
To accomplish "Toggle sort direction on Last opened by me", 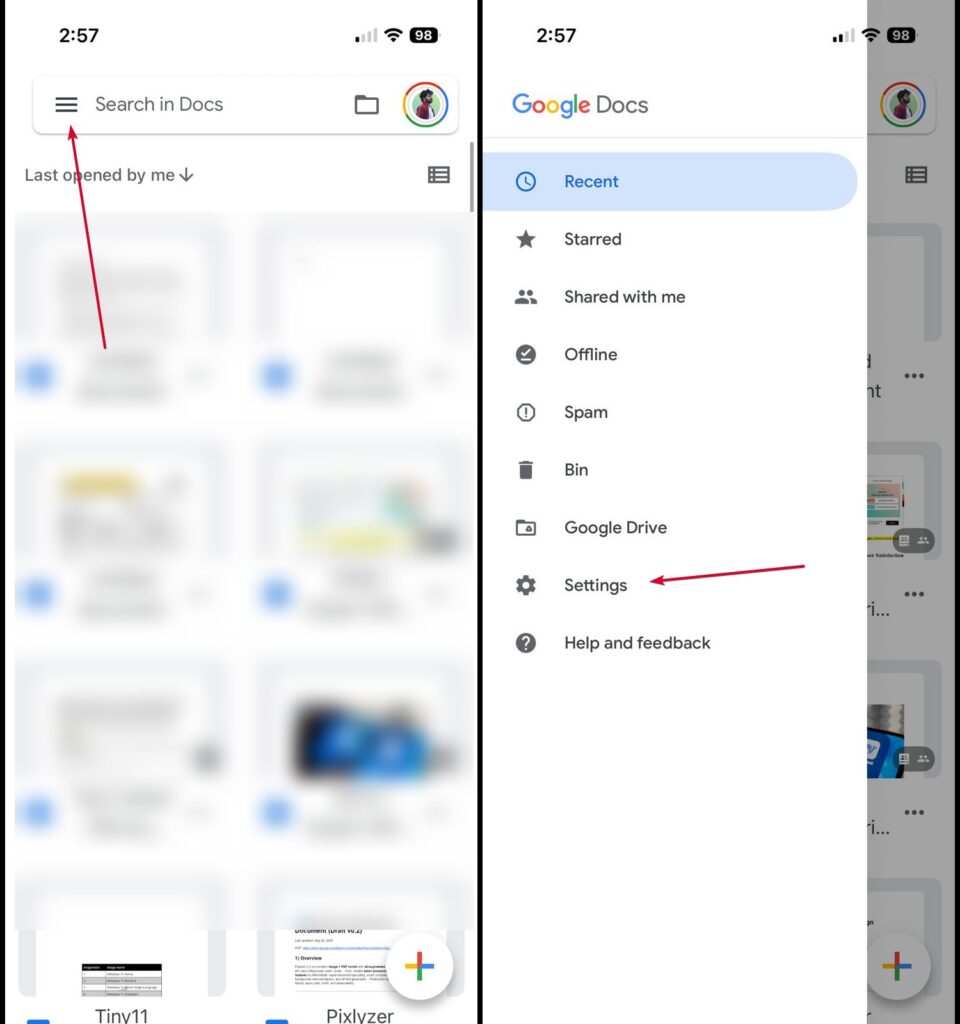I will (186, 174).
